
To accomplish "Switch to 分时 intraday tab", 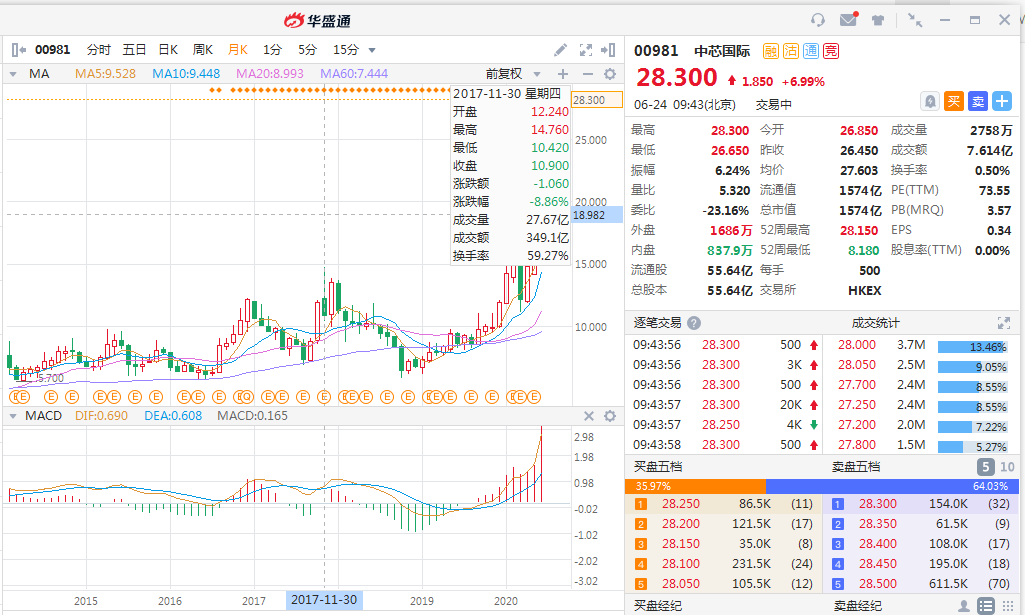I will (x=99, y=50).
